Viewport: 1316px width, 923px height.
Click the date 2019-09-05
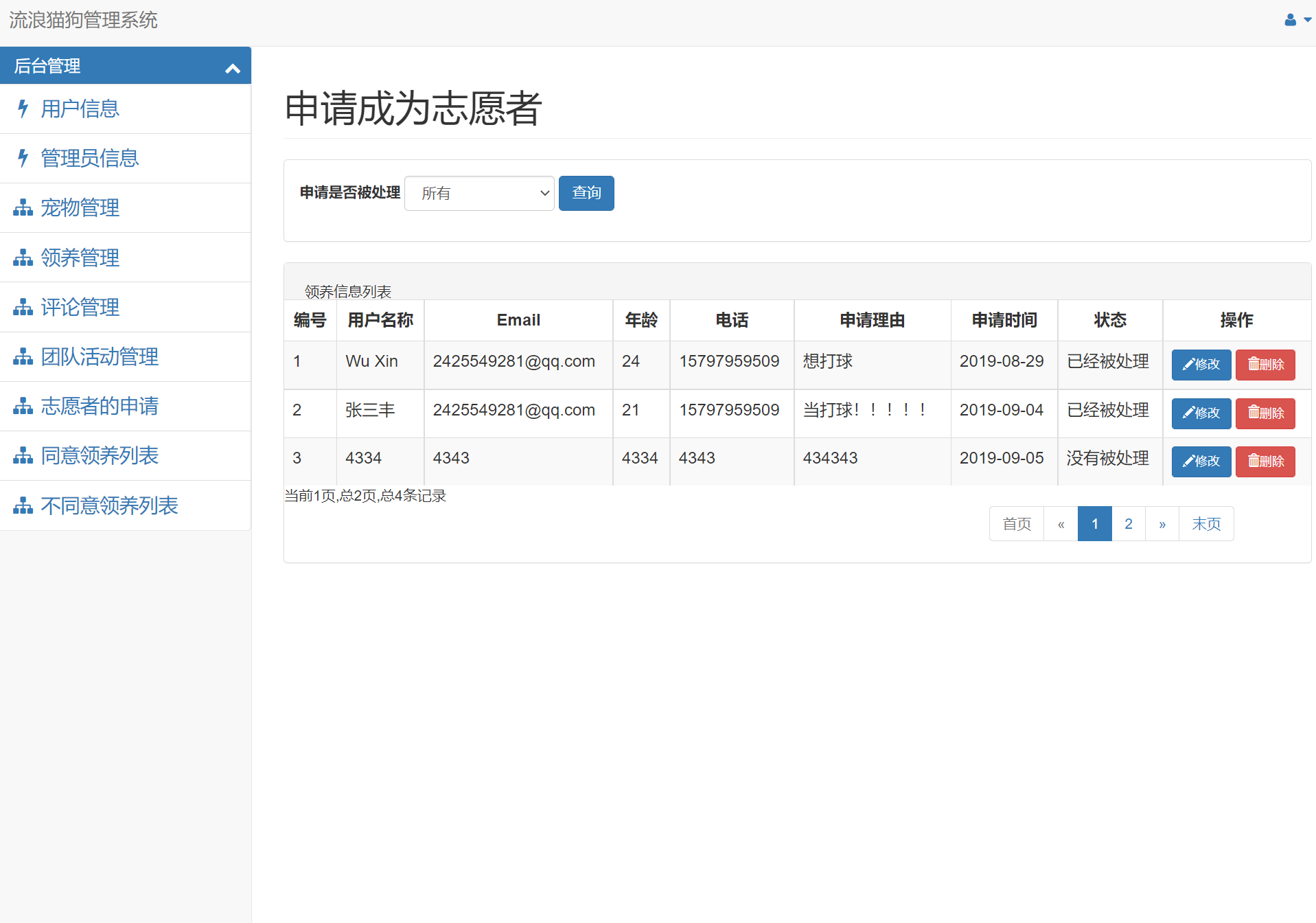pyautogui.click(x=1002, y=458)
